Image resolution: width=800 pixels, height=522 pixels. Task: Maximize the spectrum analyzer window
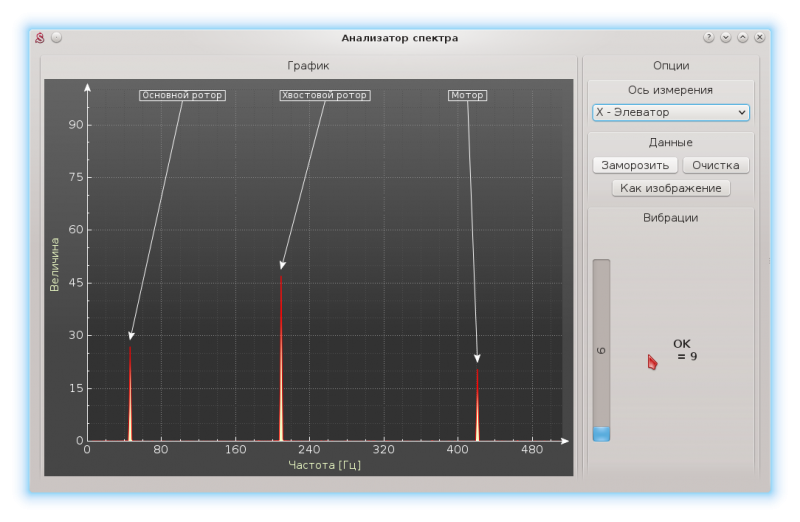point(743,38)
